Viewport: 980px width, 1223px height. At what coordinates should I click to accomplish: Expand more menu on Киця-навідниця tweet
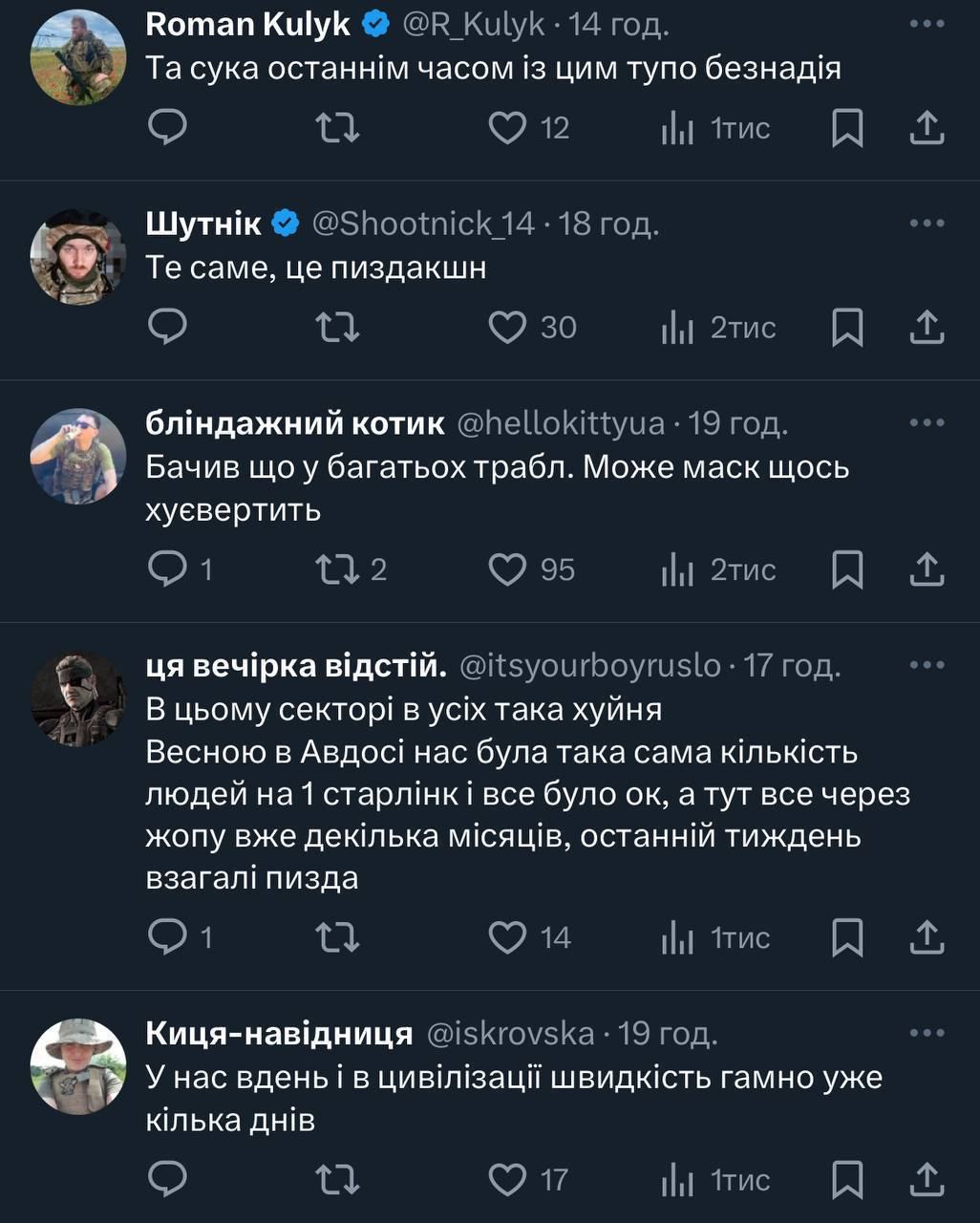[927, 1033]
